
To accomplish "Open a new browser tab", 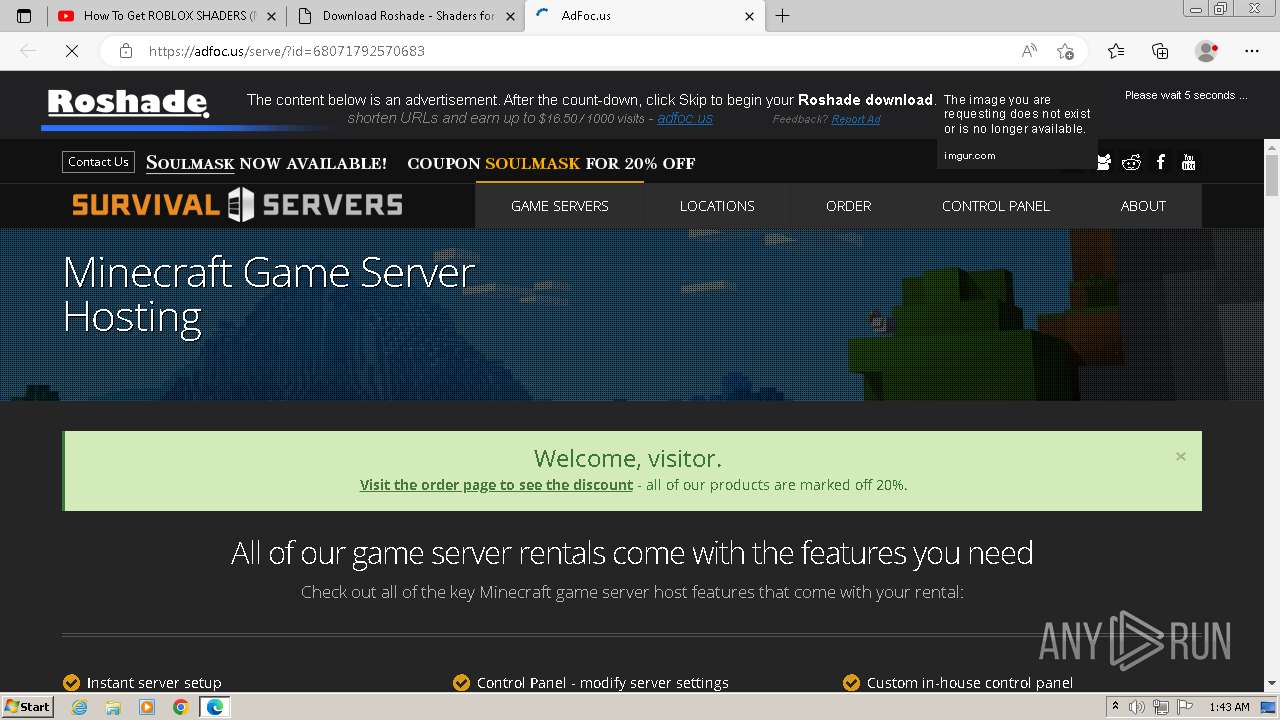I will [783, 16].
